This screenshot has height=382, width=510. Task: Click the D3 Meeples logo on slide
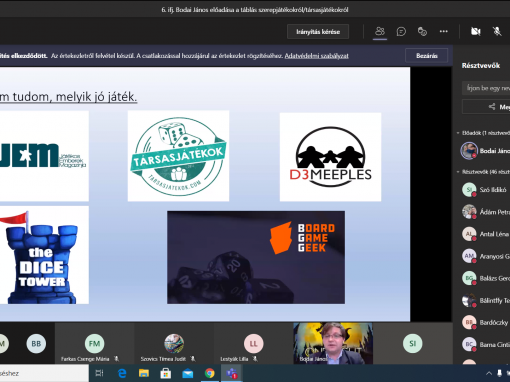click(330, 157)
